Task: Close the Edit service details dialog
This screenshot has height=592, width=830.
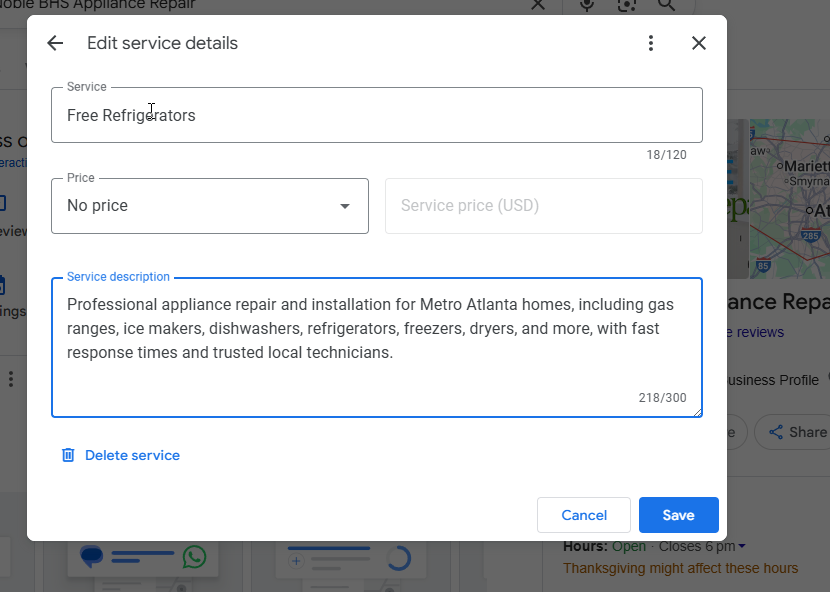Action: click(x=699, y=43)
